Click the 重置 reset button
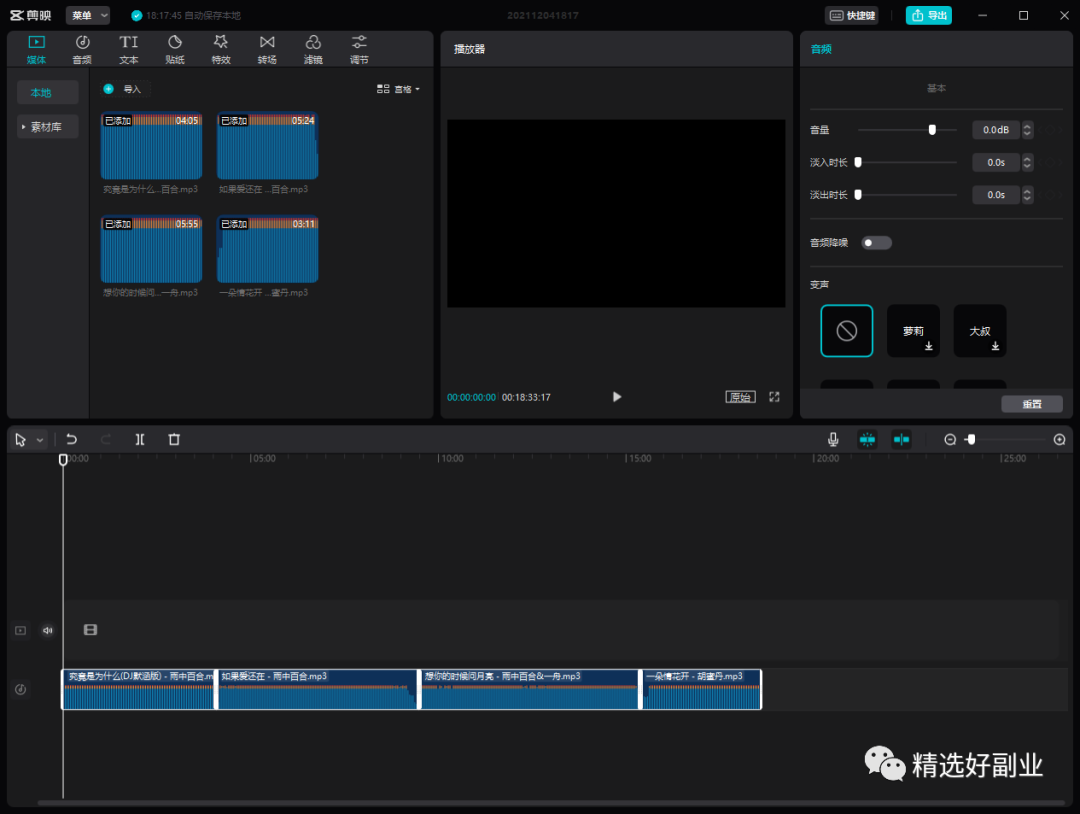Screen dimensions: 1080x814 click(1032, 404)
